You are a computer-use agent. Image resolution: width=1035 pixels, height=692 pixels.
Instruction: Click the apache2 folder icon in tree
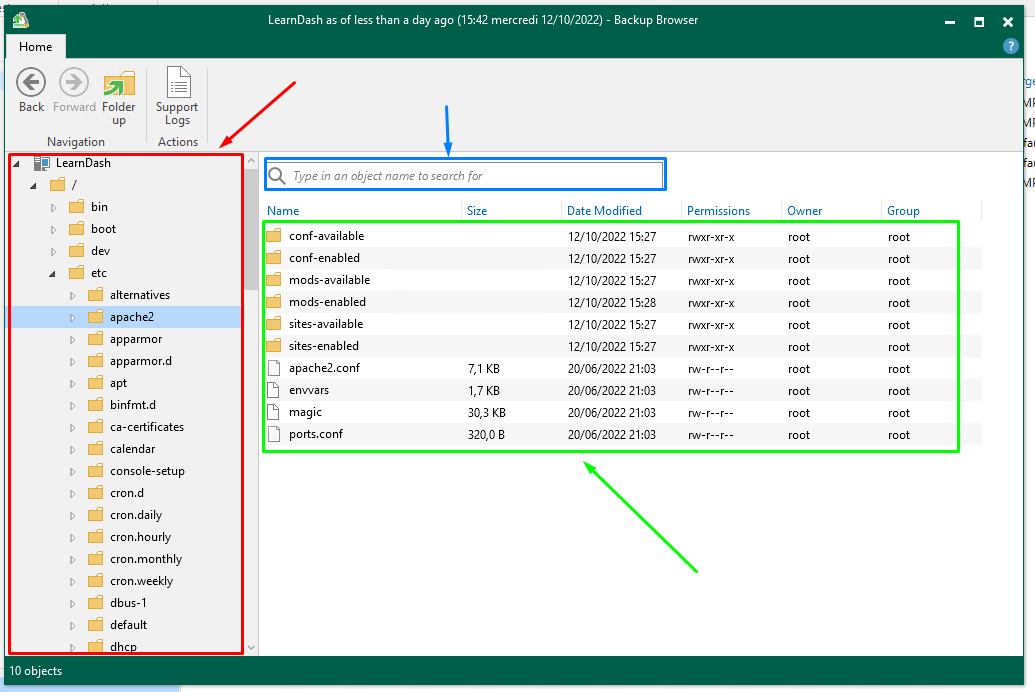pyautogui.click(x=96, y=317)
